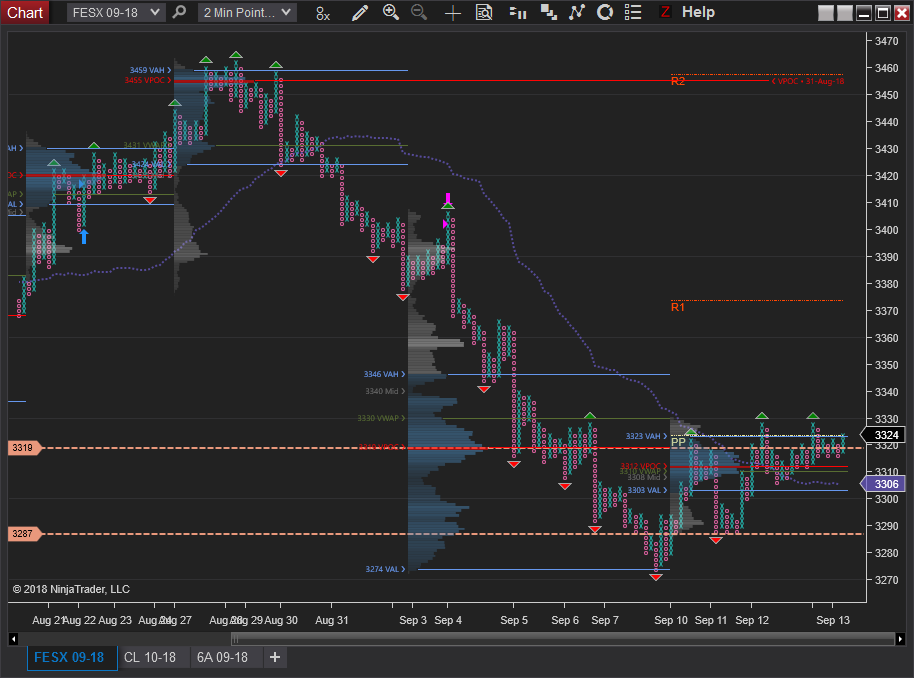Screen dimensions: 914x678
Task: Open the chart properties list icon
Action: (x=633, y=12)
